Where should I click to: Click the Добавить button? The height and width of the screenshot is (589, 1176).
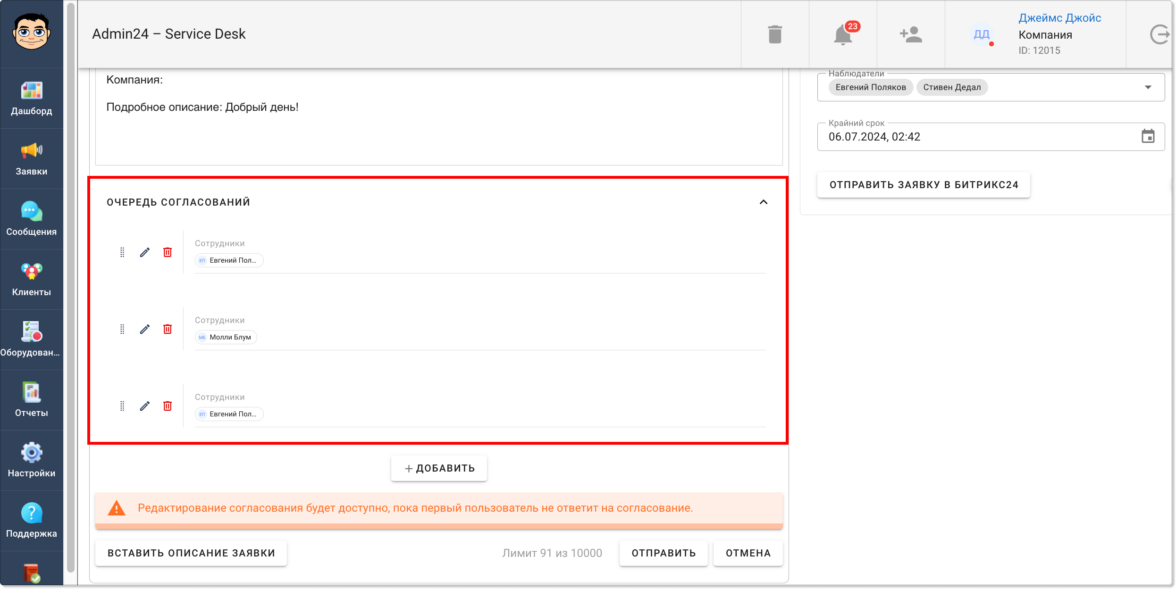(439, 468)
